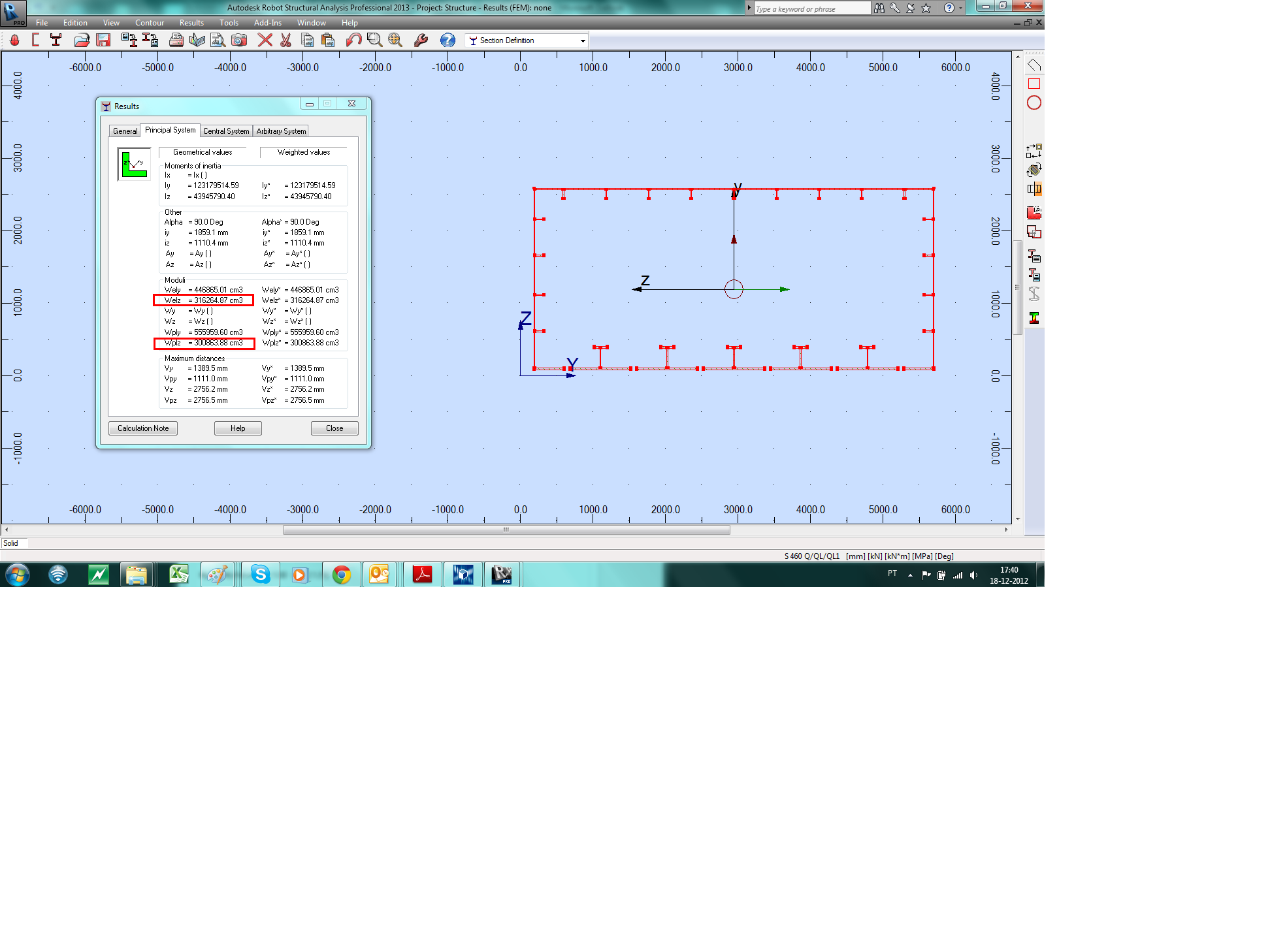This screenshot has width=1270, height=952.
Task: Select the circle drawing tool
Action: click(1034, 103)
